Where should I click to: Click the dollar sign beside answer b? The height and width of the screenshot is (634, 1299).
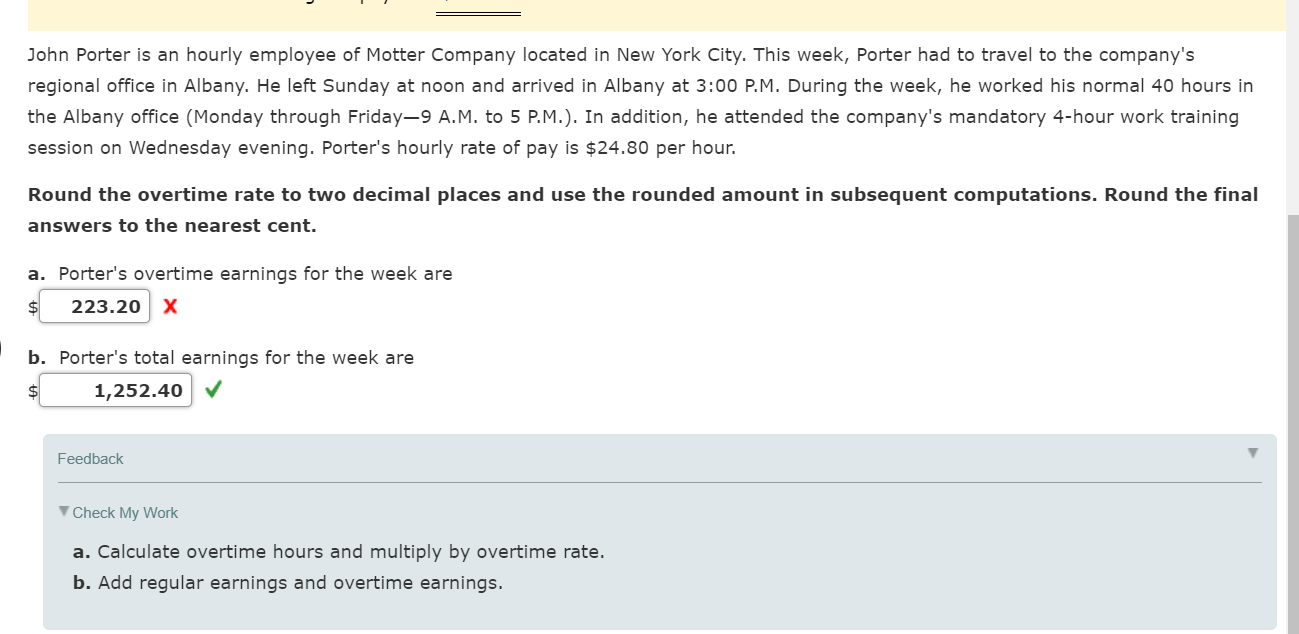pos(31,390)
